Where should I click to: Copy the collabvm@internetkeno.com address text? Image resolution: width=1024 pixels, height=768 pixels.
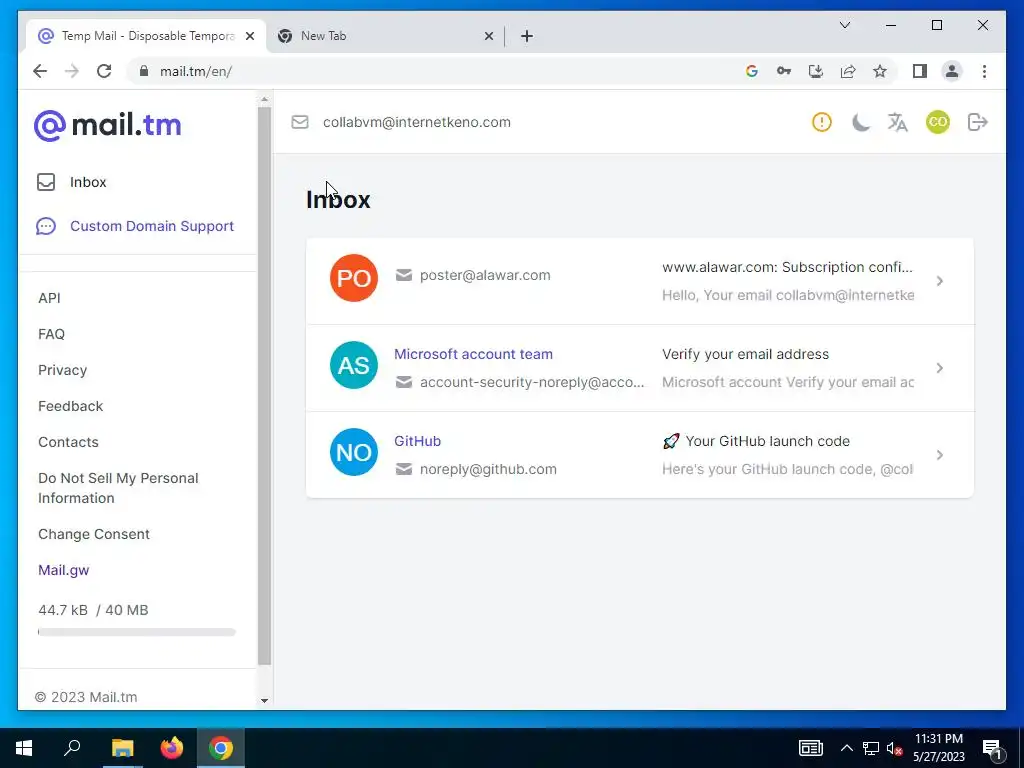417,122
